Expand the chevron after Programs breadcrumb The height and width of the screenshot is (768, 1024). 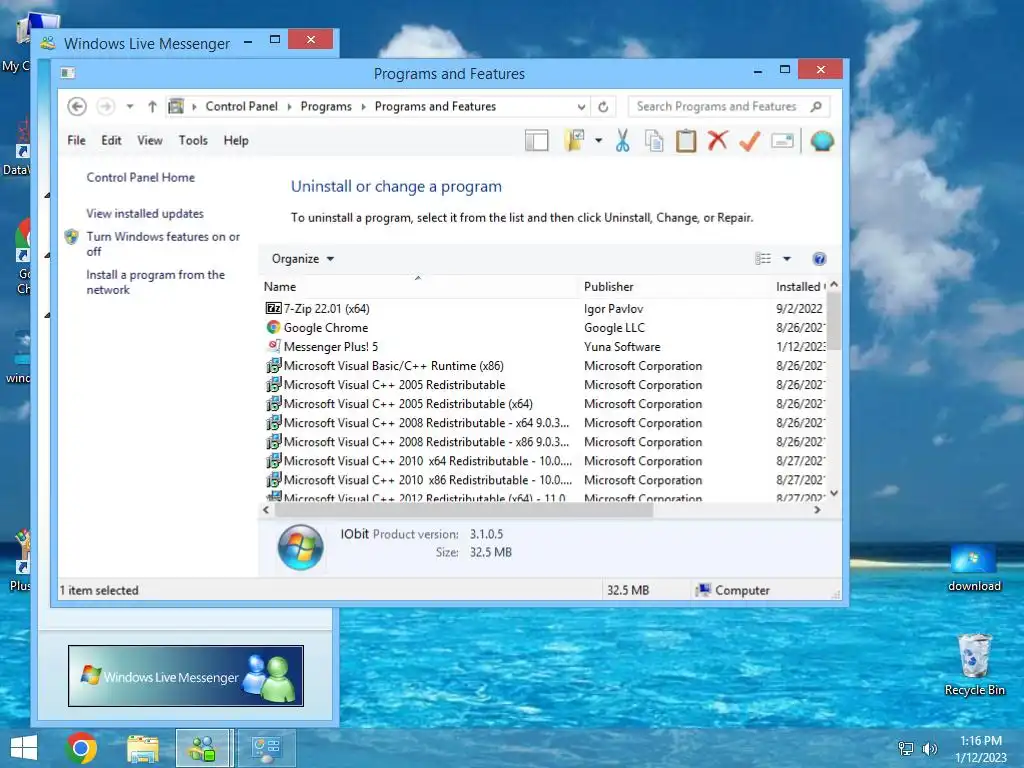(x=363, y=106)
